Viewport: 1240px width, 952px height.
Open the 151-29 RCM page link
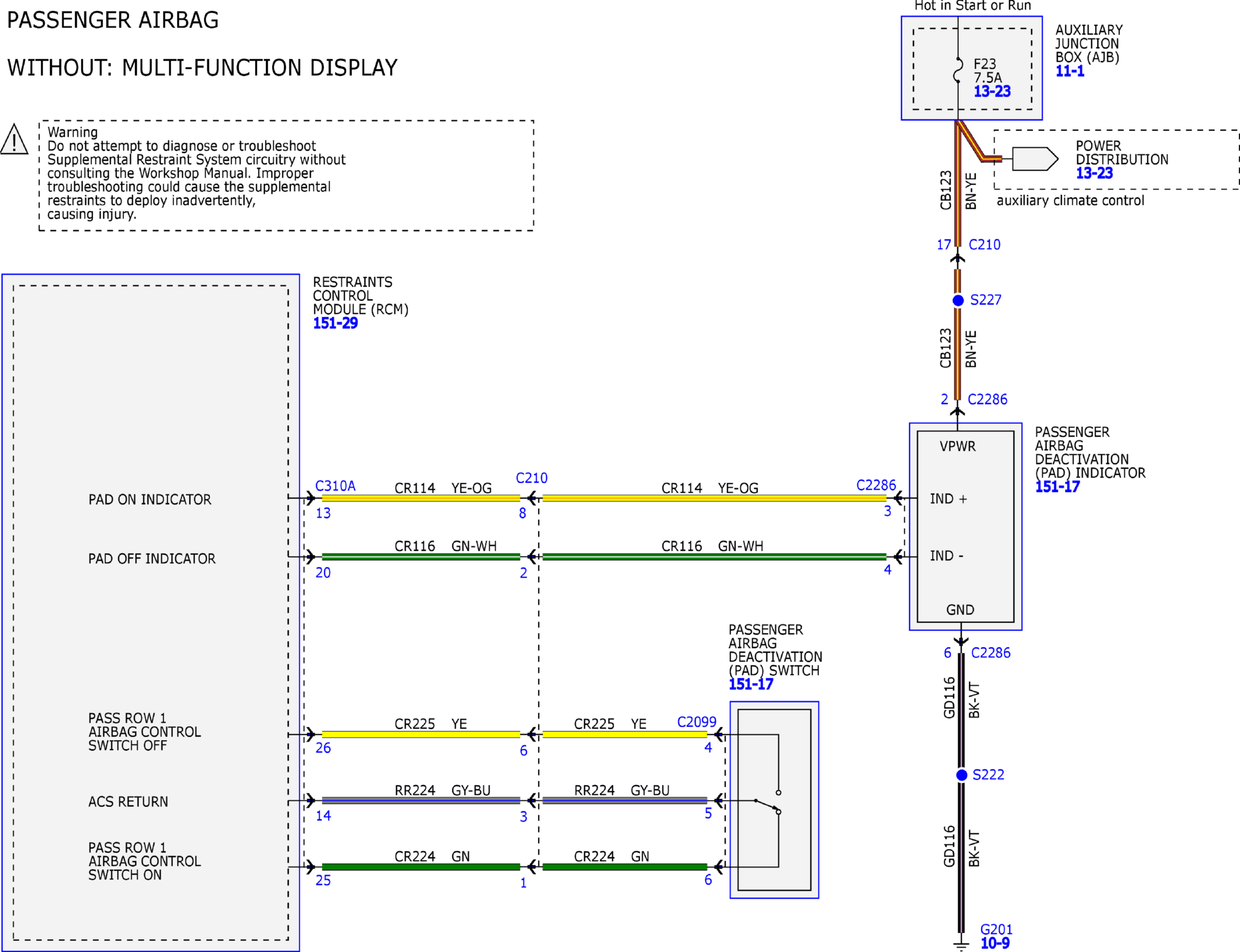335,323
